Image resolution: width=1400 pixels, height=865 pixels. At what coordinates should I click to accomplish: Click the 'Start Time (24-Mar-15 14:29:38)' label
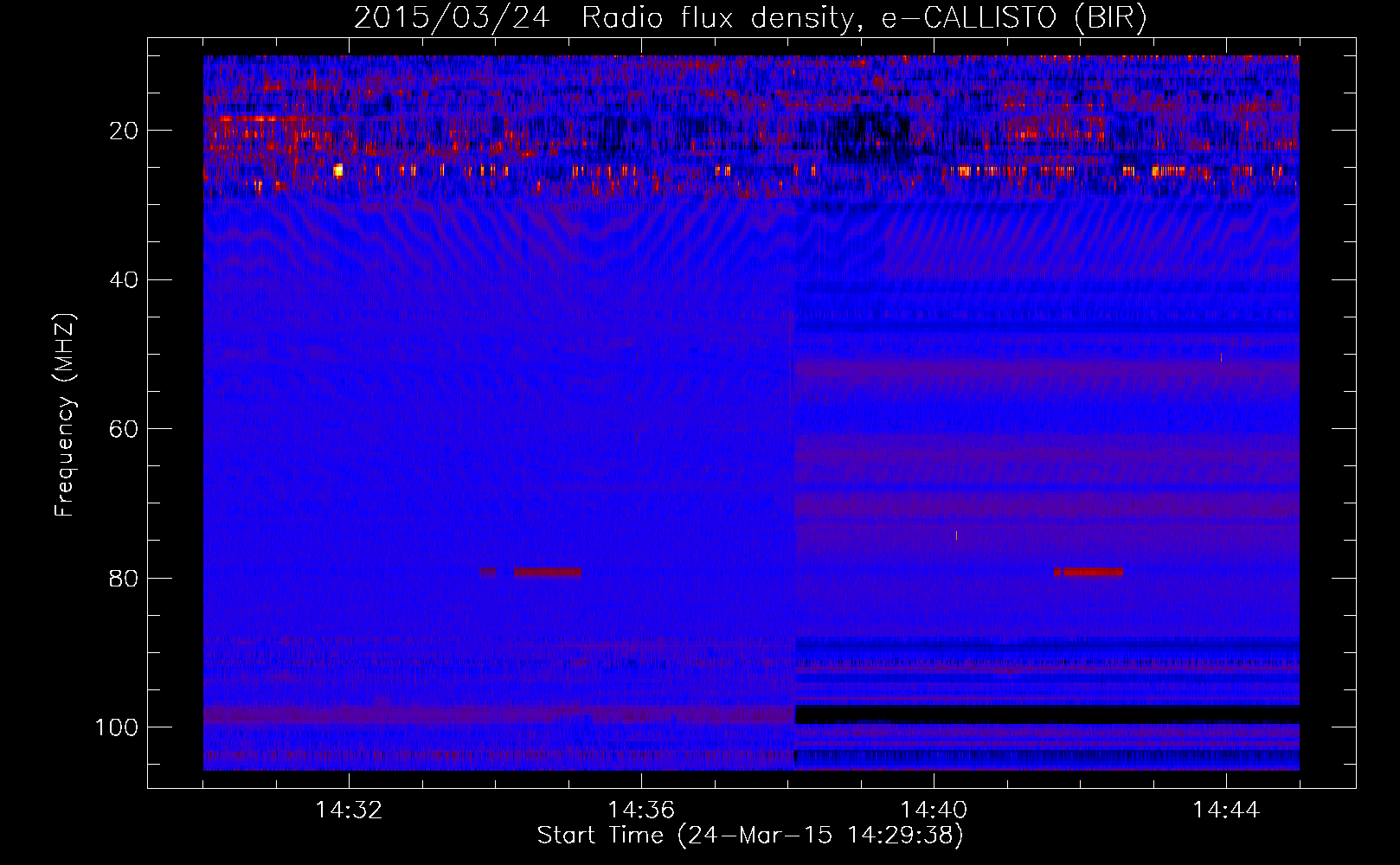(x=750, y=836)
